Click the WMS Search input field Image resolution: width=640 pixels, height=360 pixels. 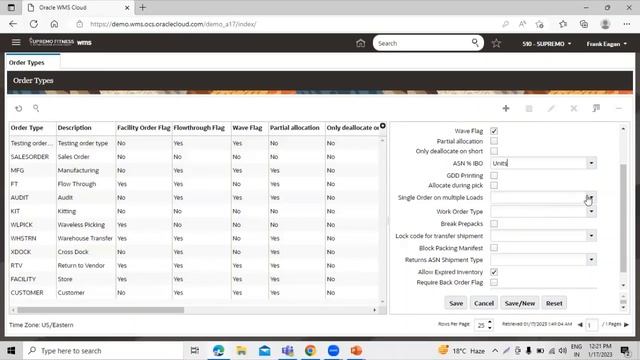click(x=423, y=43)
